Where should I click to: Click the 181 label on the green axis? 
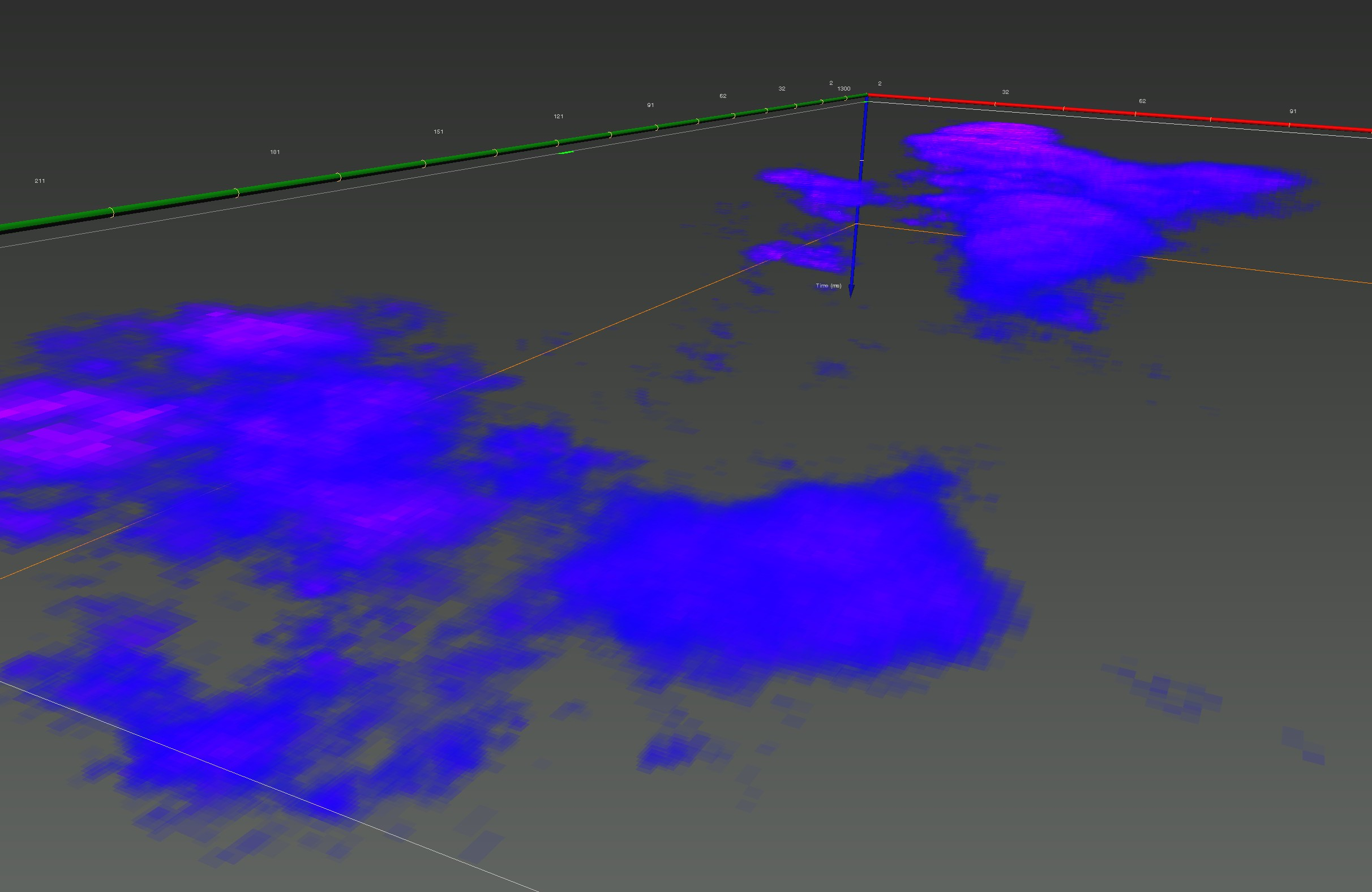(275, 152)
